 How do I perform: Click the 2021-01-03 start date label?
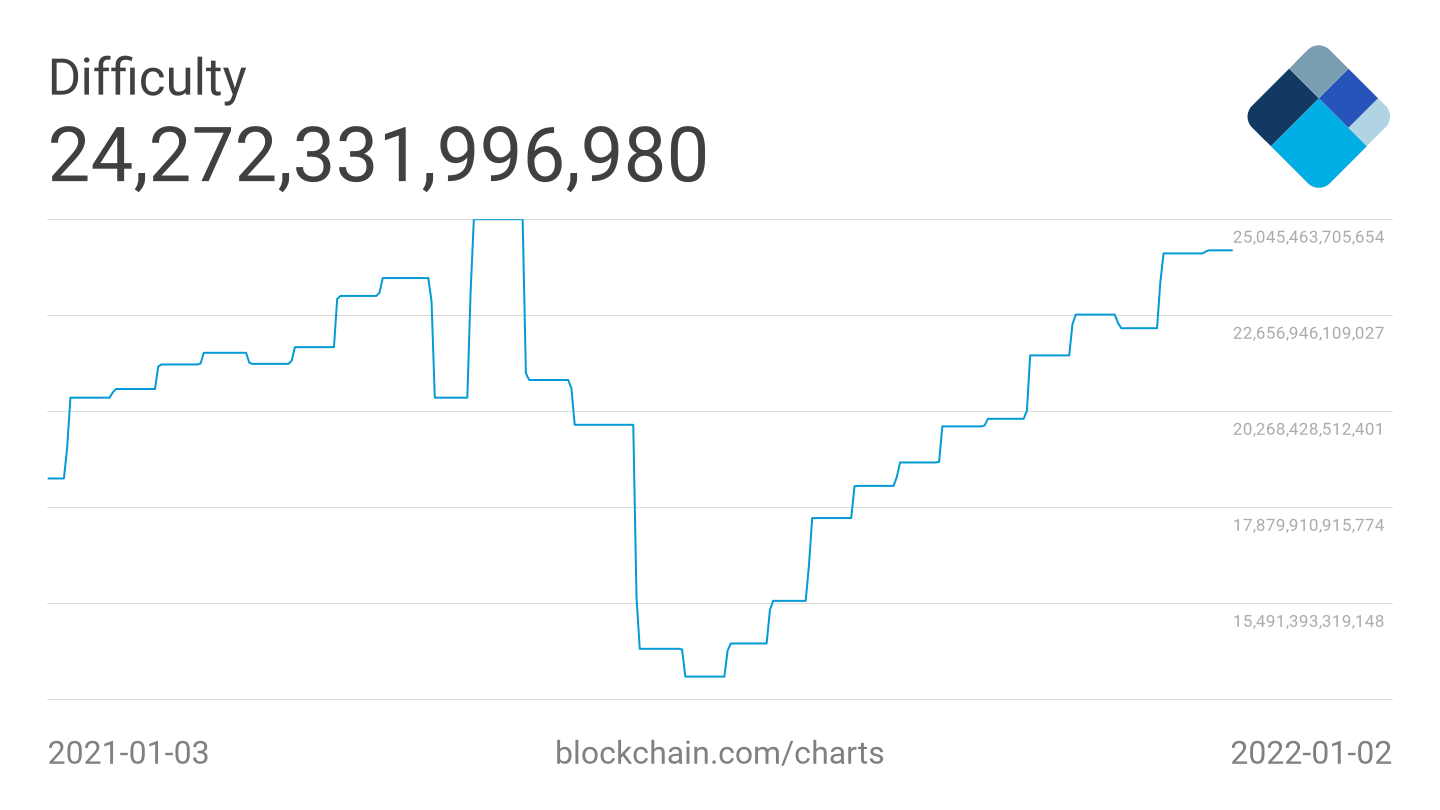point(129,753)
